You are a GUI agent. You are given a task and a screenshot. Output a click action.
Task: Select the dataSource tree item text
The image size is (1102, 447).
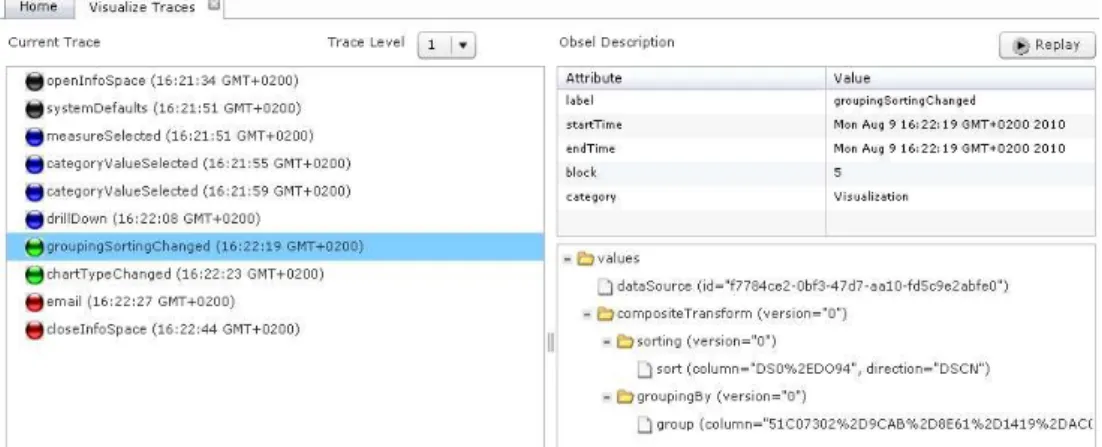click(x=812, y=286)
